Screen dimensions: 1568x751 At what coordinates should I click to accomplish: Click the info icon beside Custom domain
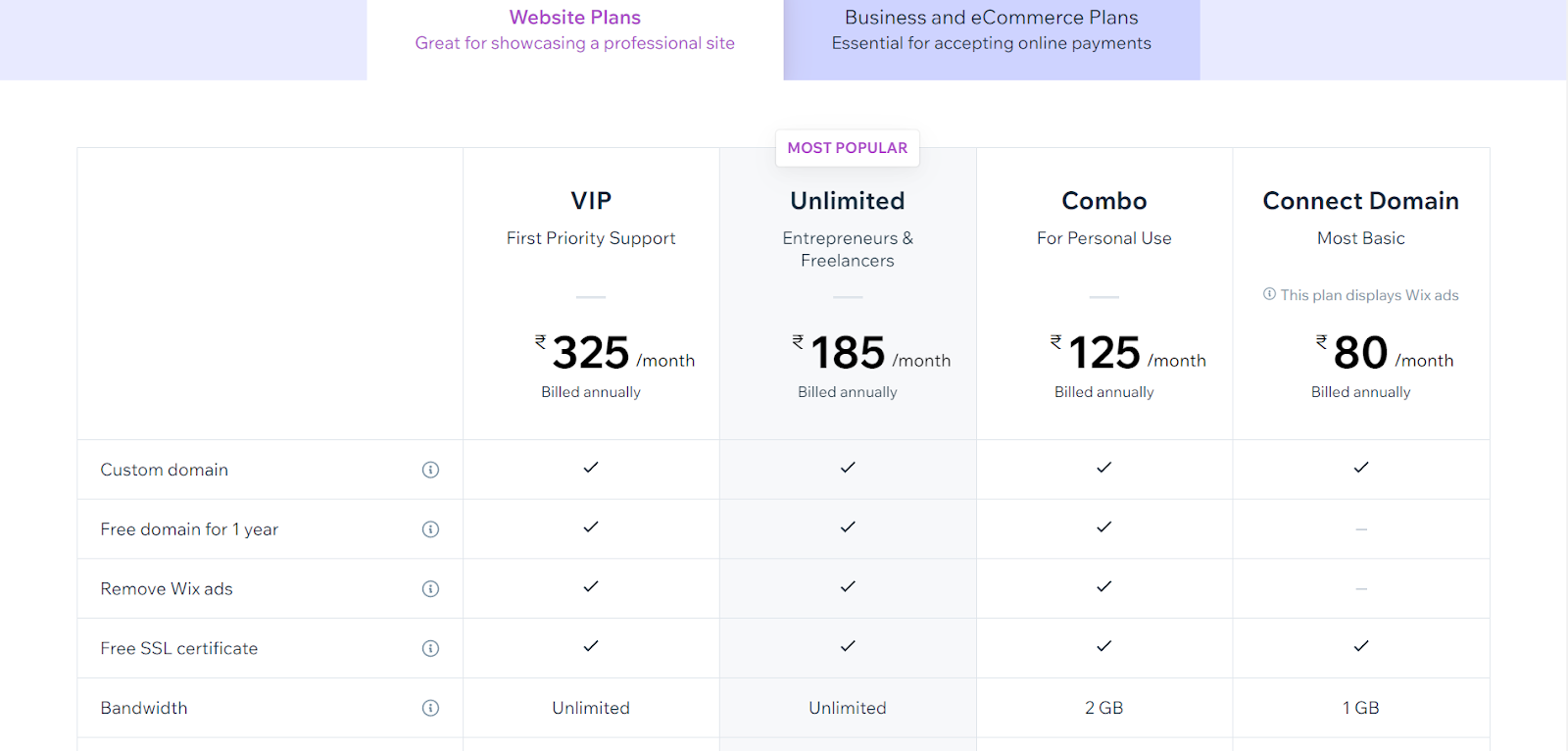pos(430,470)
